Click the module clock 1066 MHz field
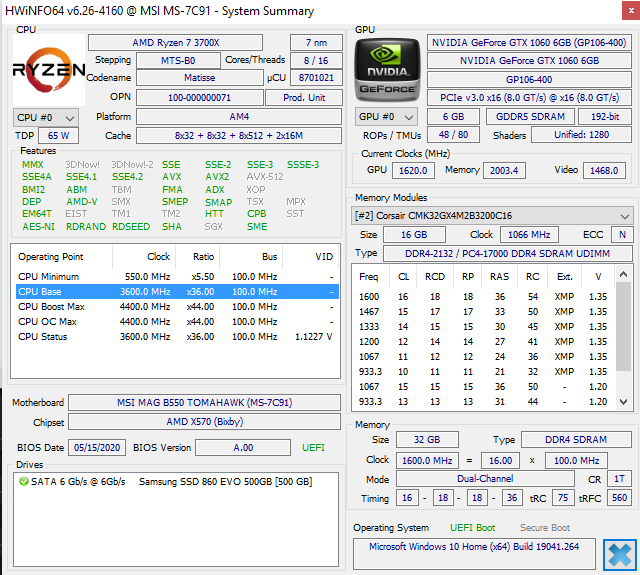This screenshot has height=575, width=640. click(x=529, y=235)
